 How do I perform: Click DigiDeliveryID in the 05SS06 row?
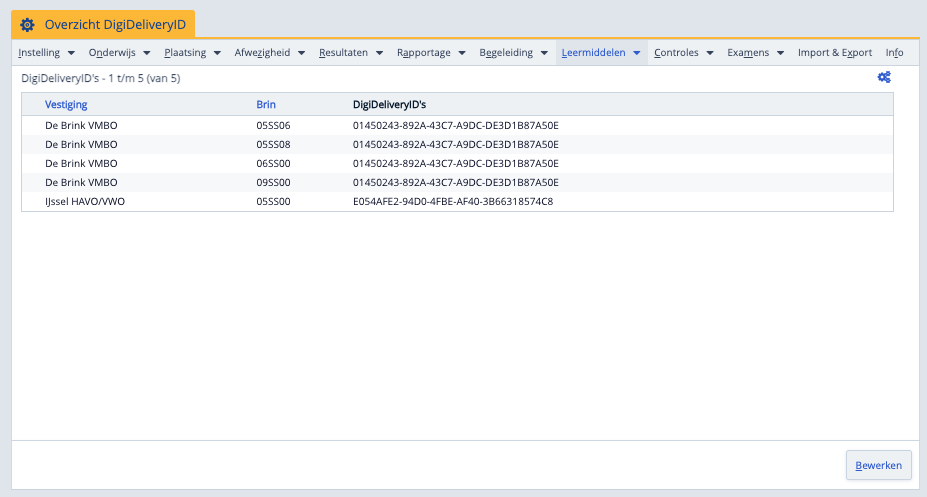[x=456, y=125]
